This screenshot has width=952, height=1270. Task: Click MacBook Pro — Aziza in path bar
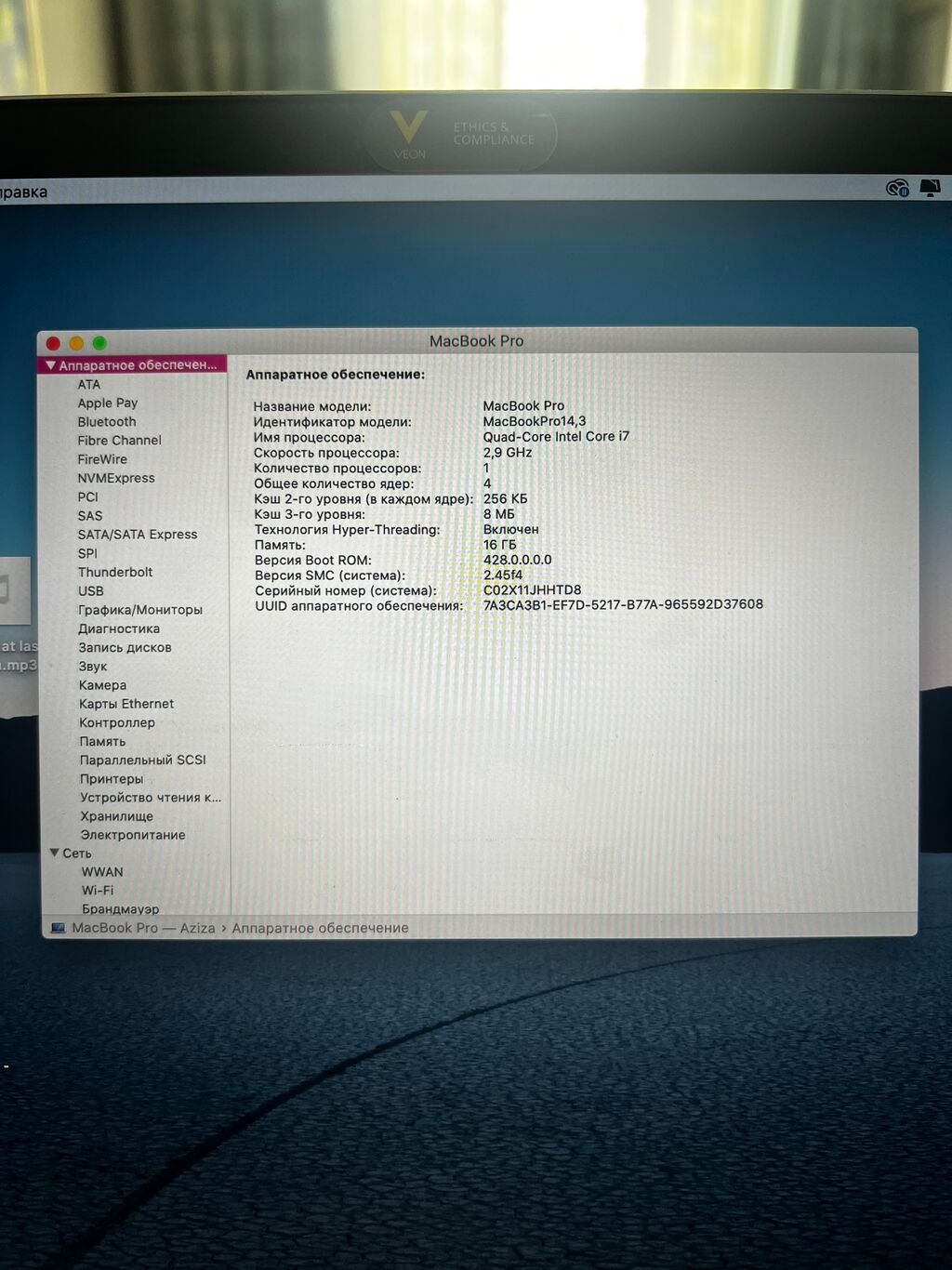coord(143,928)
